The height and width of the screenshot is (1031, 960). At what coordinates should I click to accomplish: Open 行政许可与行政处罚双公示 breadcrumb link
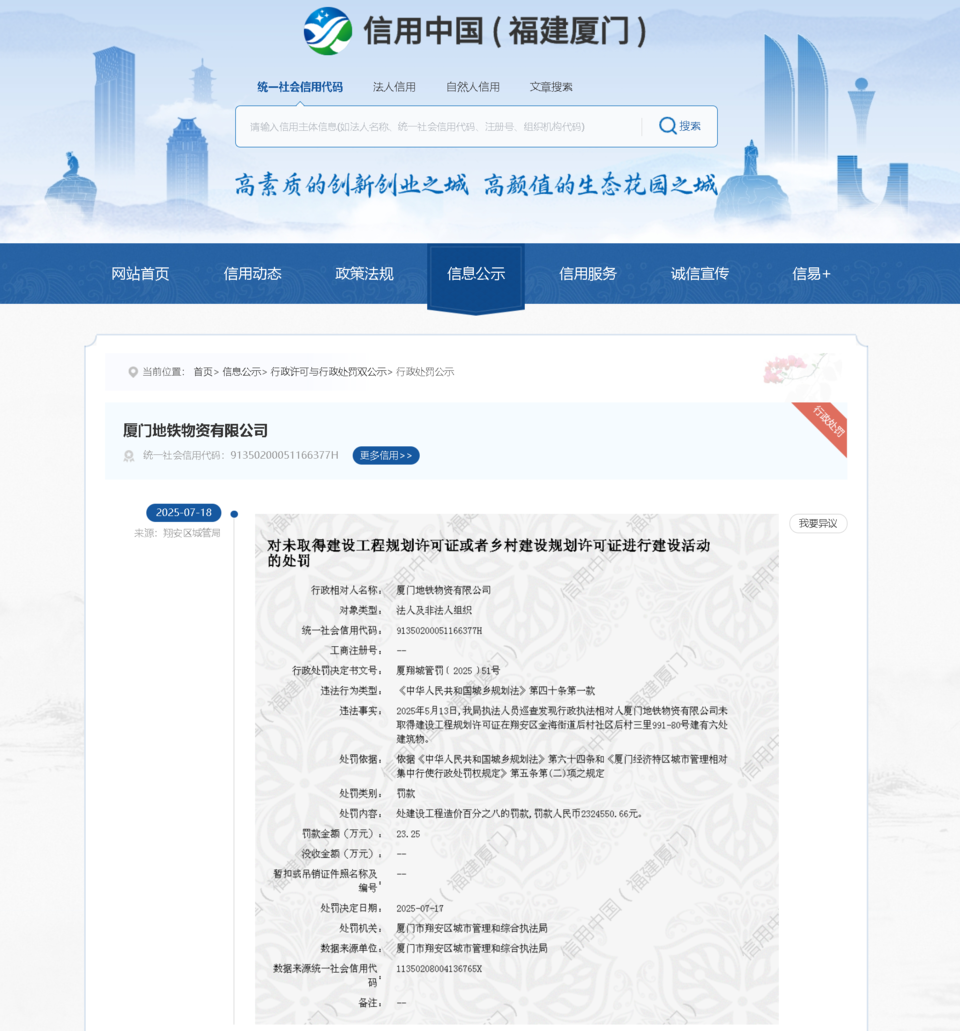[x=328, y=372]
